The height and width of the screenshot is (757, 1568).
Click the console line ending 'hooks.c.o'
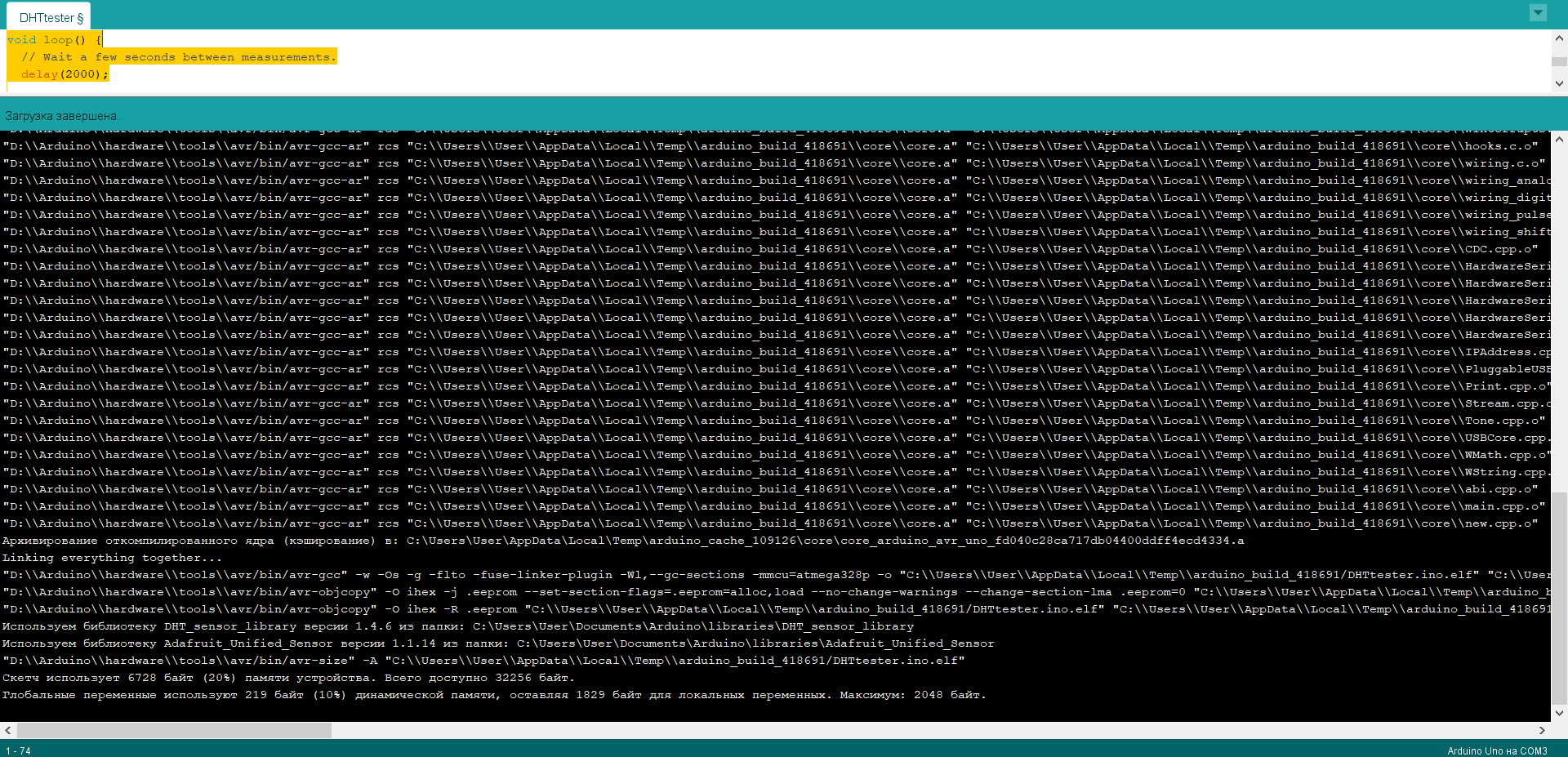[770, 146]
